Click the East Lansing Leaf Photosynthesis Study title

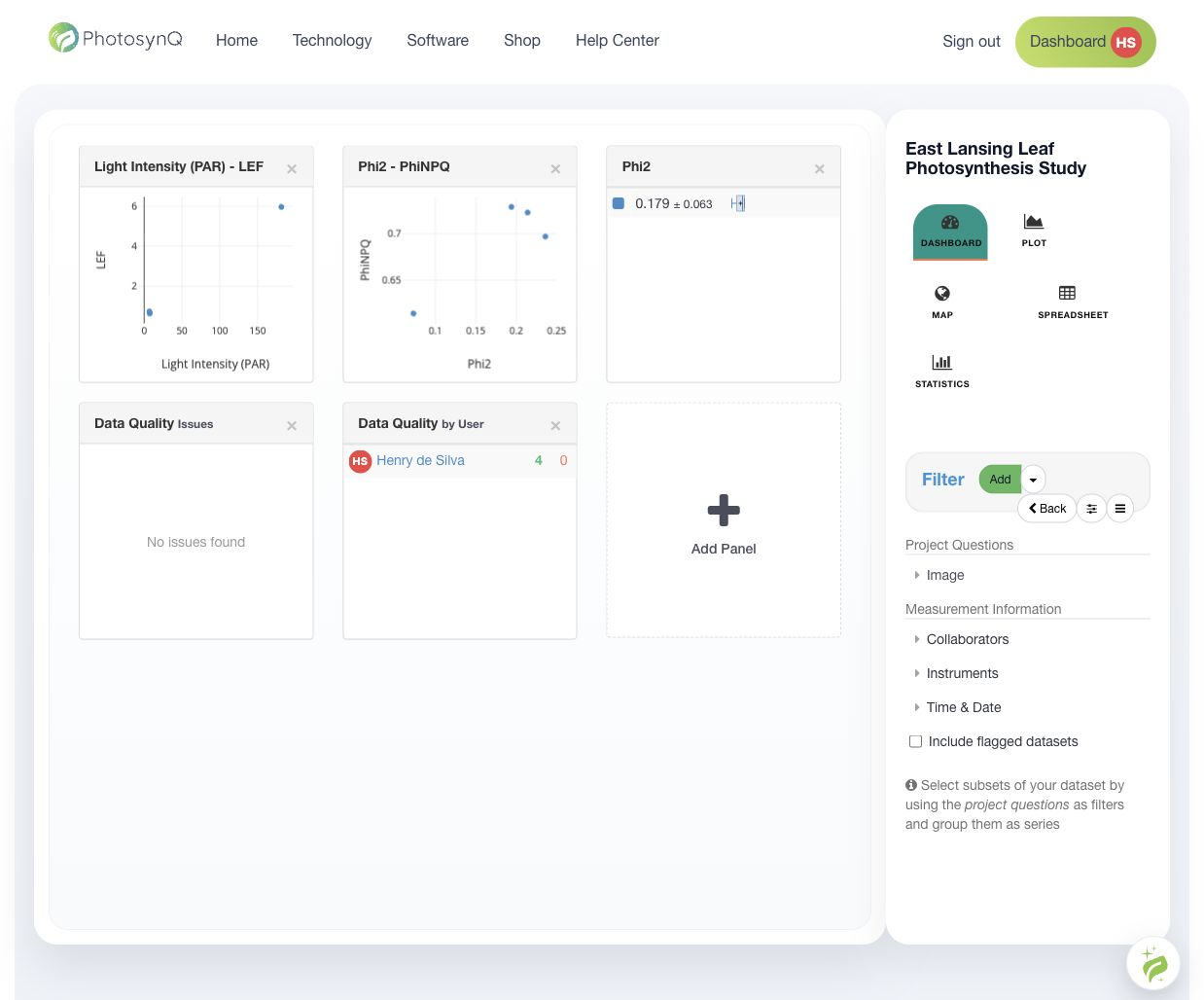click(x=996, y=159)
